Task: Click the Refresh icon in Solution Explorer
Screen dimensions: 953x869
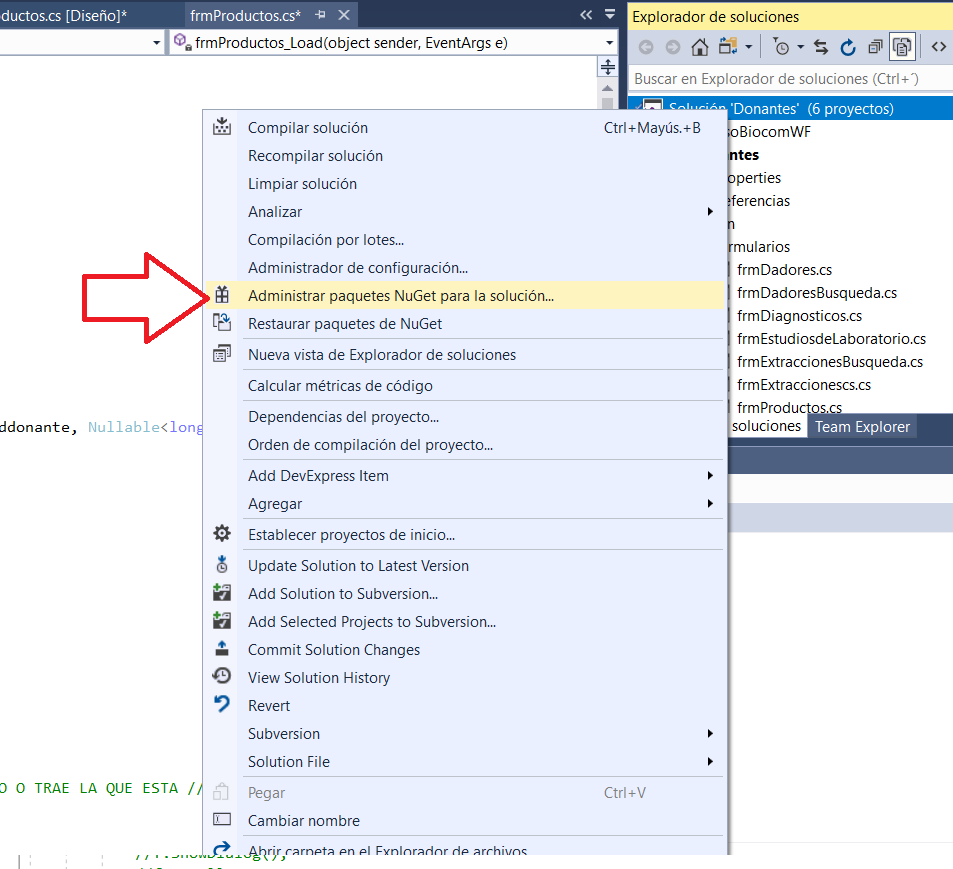Action: pyautogui.click(x=848, y=47)
